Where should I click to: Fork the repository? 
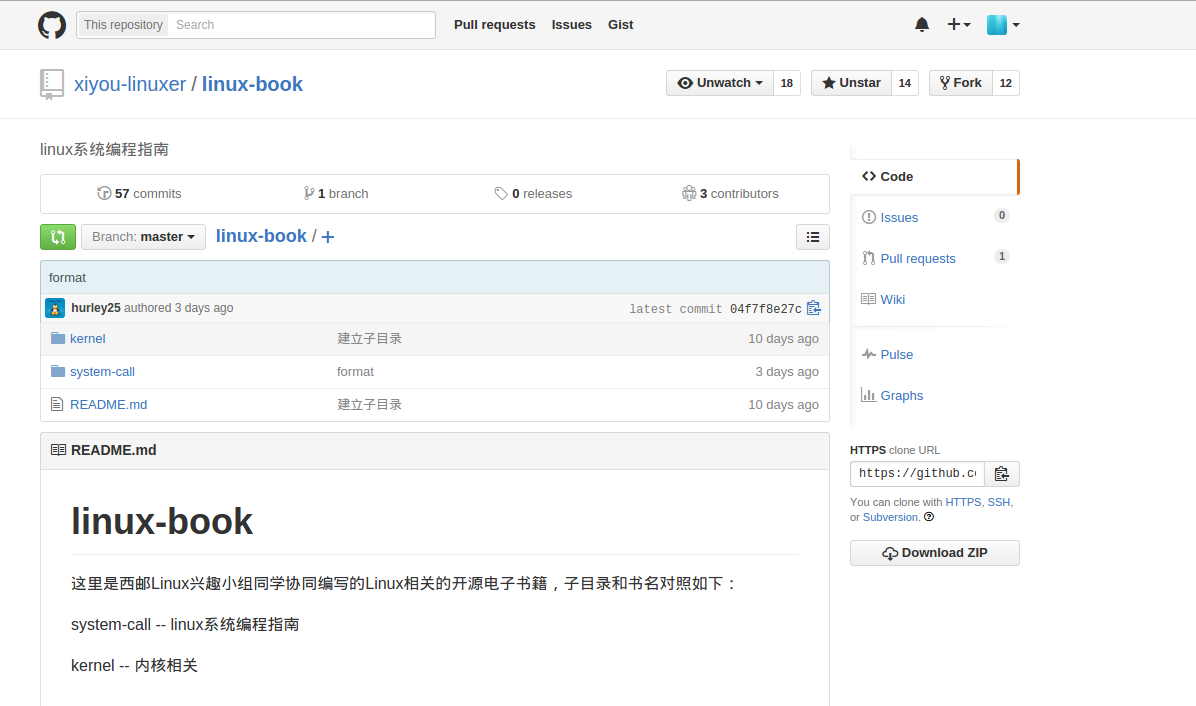click(x=960, y=83)
